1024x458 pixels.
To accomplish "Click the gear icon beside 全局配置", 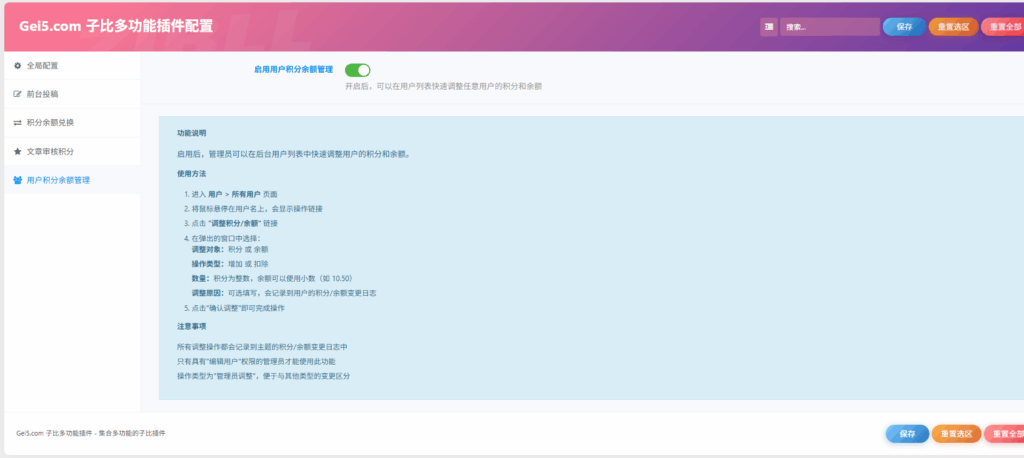I will tap(18, 66).
